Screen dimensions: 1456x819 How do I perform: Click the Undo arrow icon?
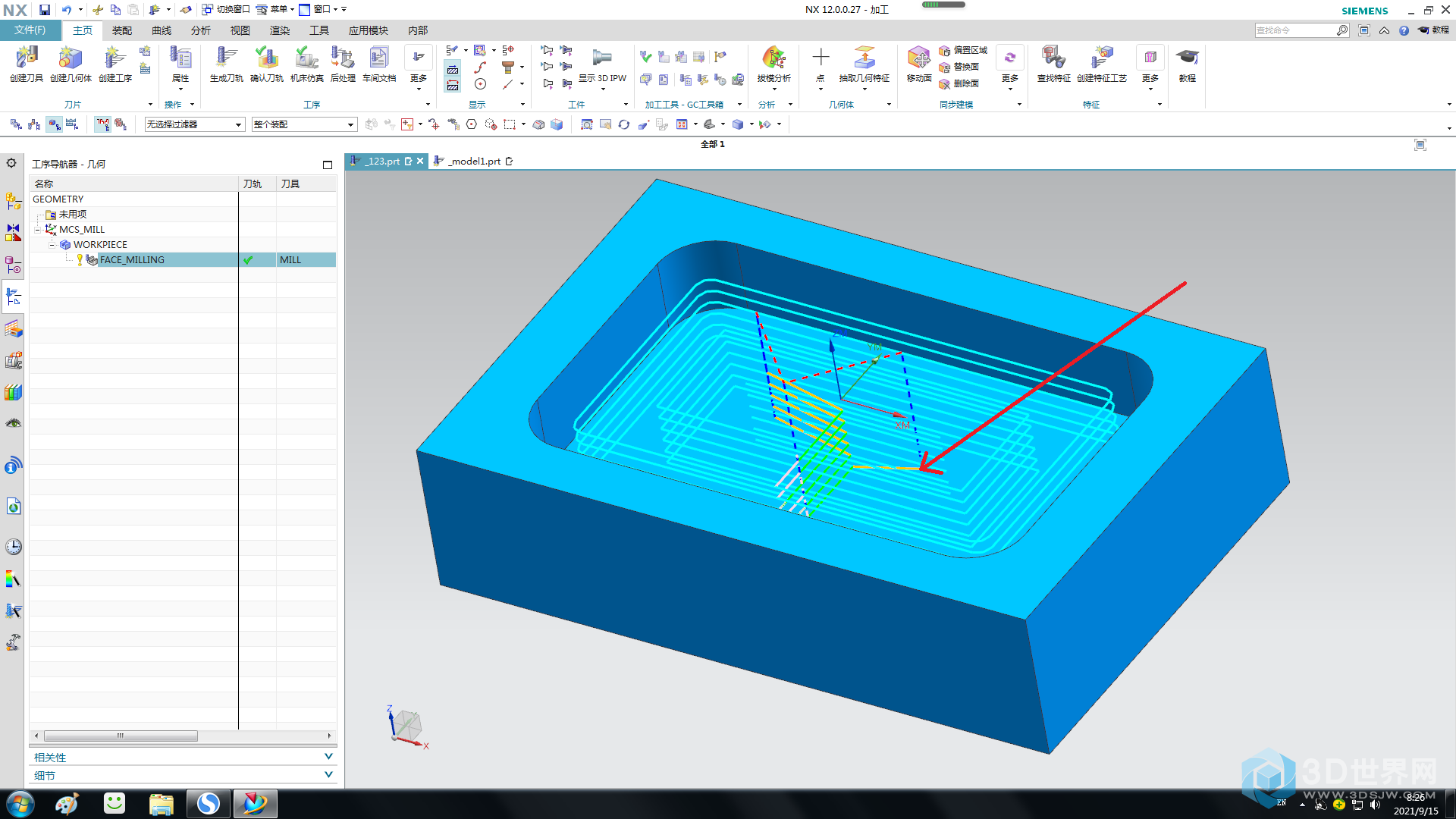coord(67,10)
